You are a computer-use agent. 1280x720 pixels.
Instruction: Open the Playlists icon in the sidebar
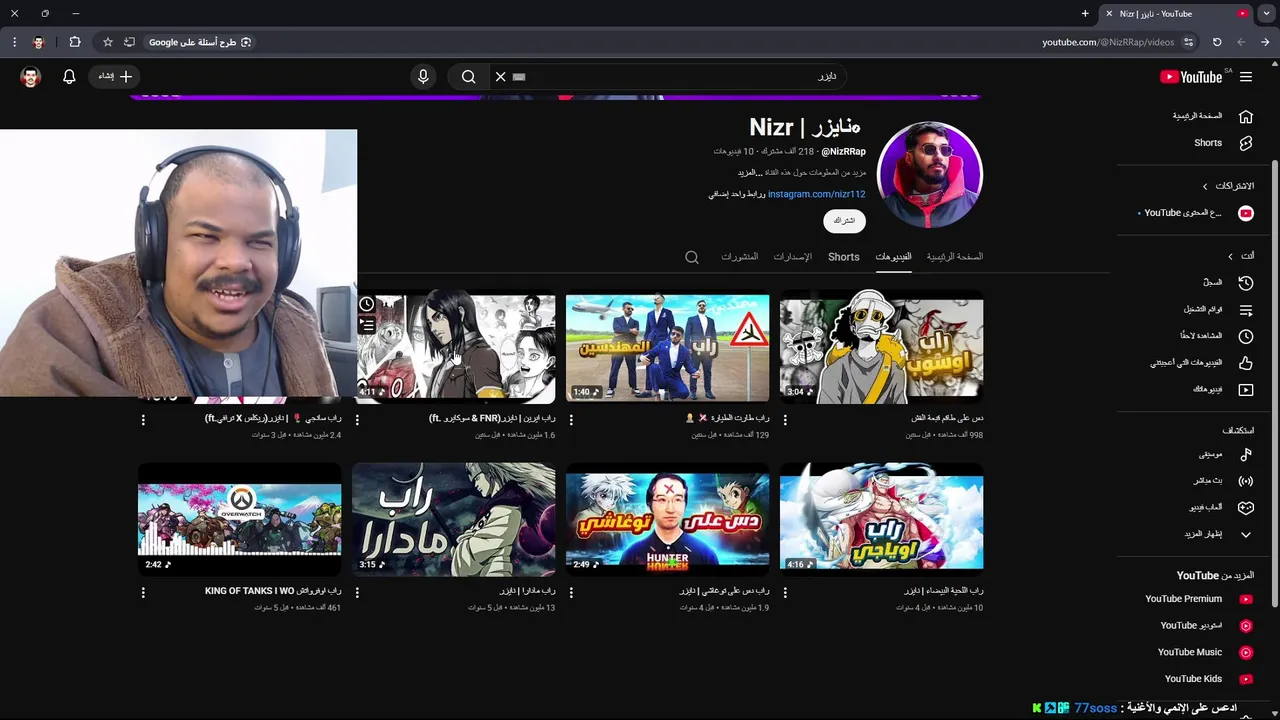pyautogui.click(x=1246, y=310)
